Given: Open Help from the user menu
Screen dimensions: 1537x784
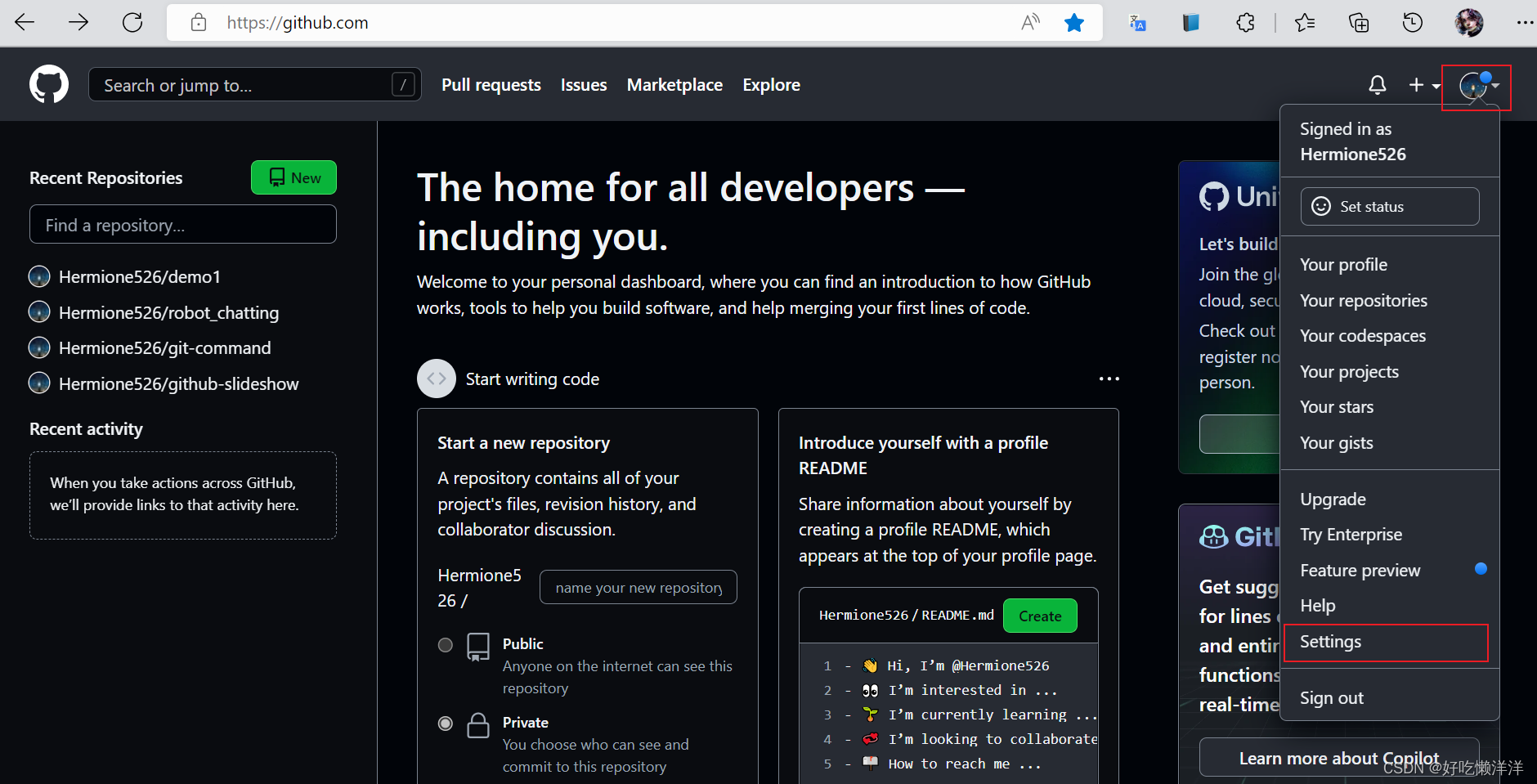Looking at the screenshot, I should pos(1318,606).
